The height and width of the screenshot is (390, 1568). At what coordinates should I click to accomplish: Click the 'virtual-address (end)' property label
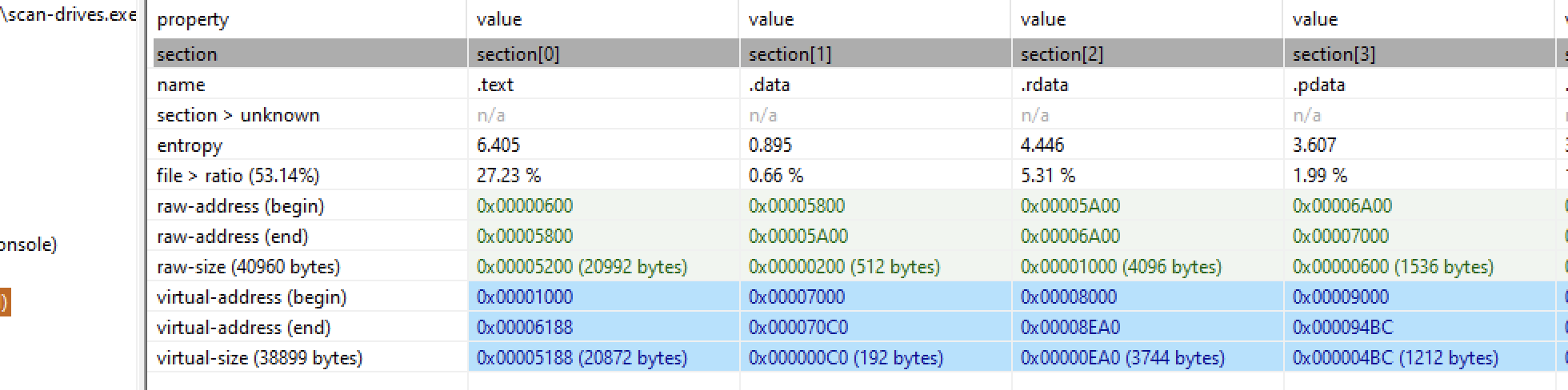coord(243,328)
